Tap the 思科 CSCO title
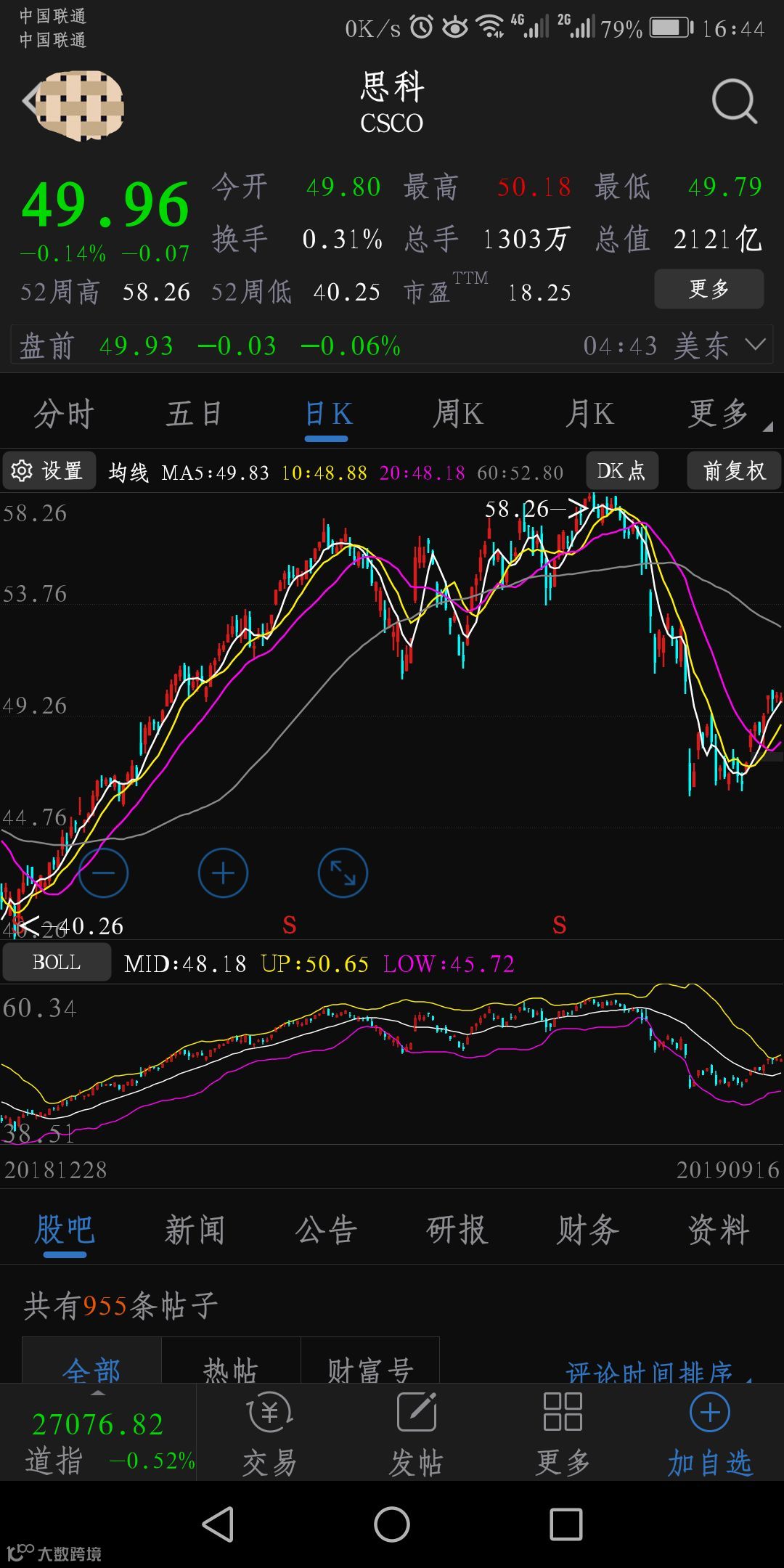 point(392,103)
